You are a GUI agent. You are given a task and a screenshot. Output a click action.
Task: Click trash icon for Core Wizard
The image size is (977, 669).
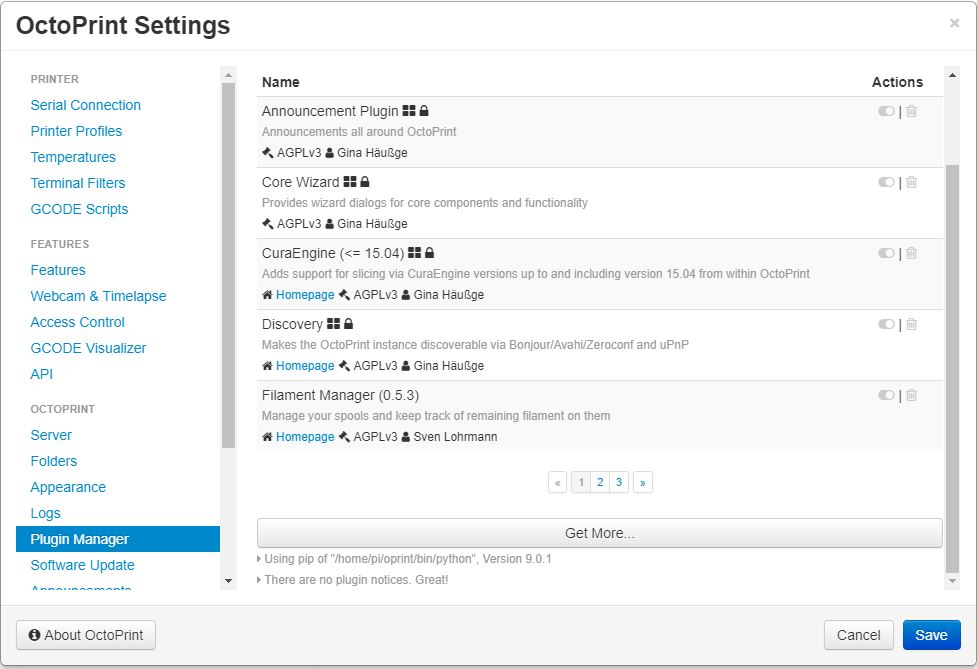coord(912,182)
